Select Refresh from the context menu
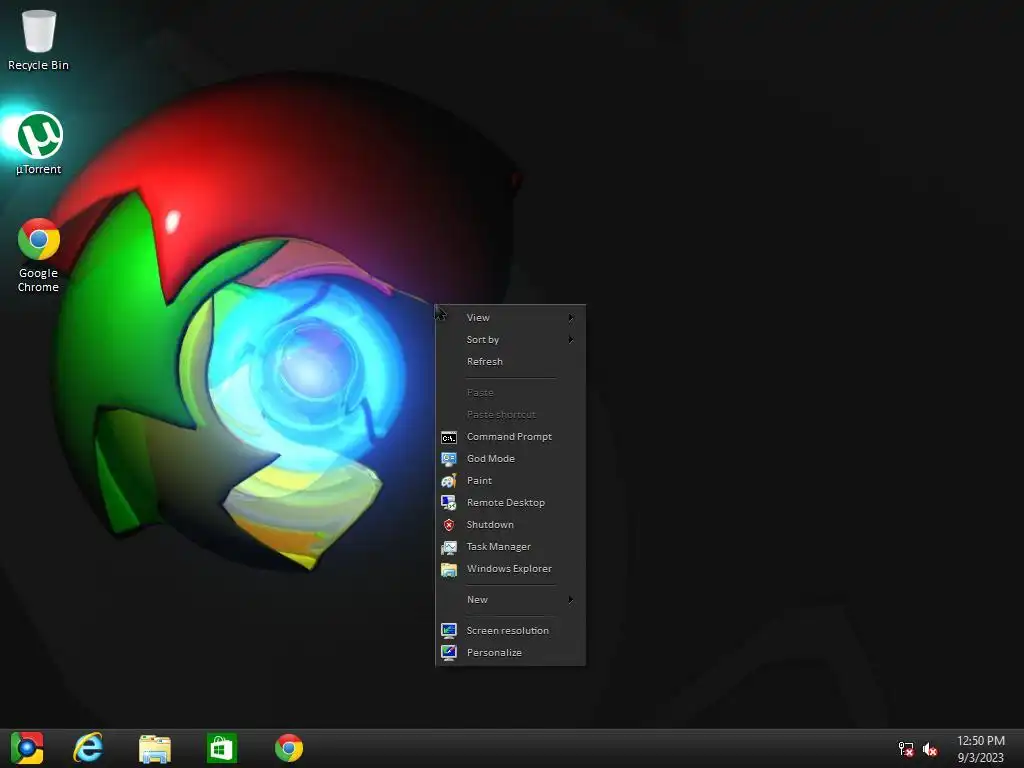 coord(485,362)
